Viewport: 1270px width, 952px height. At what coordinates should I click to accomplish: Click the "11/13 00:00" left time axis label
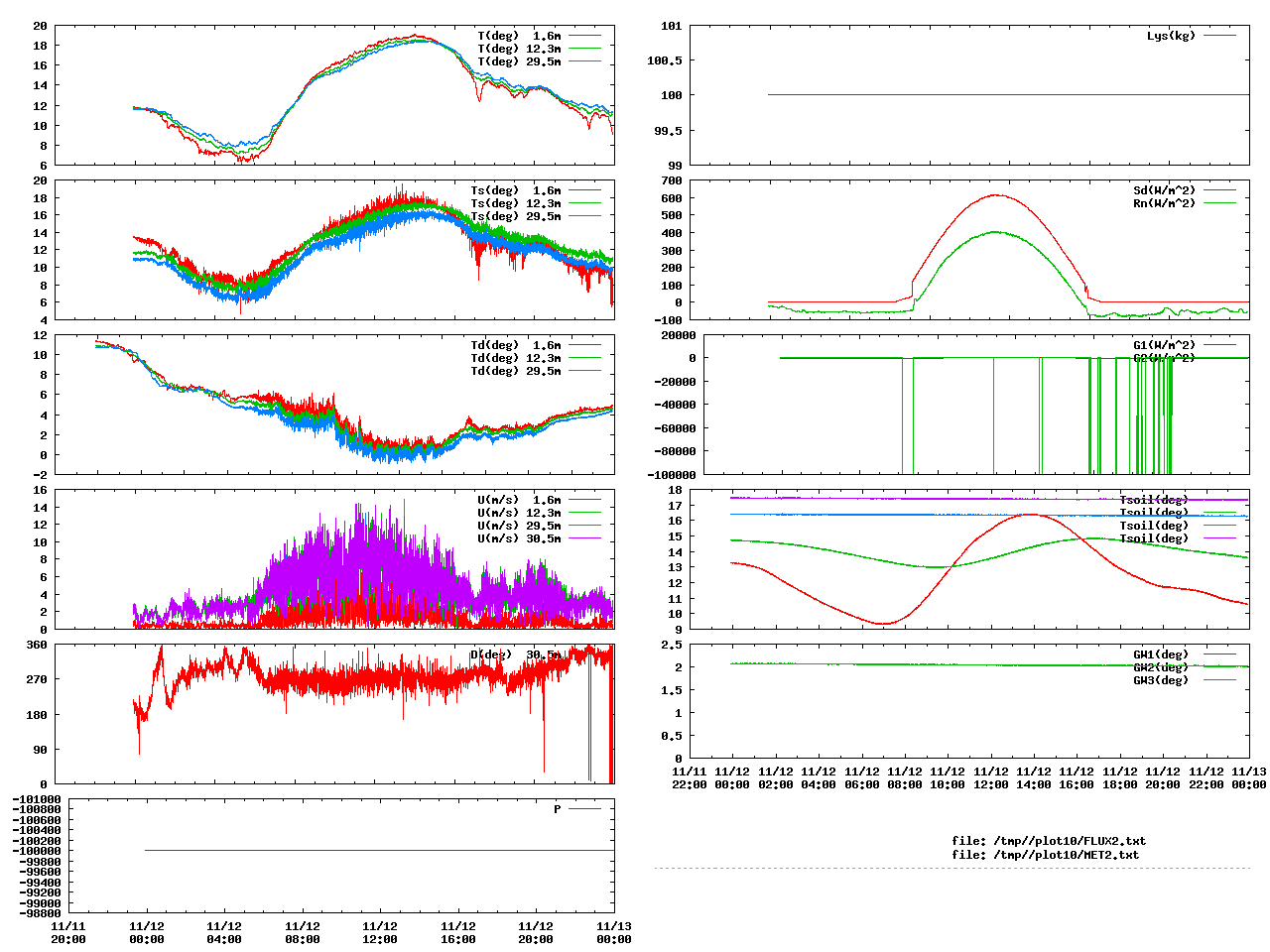coord(614,932)
